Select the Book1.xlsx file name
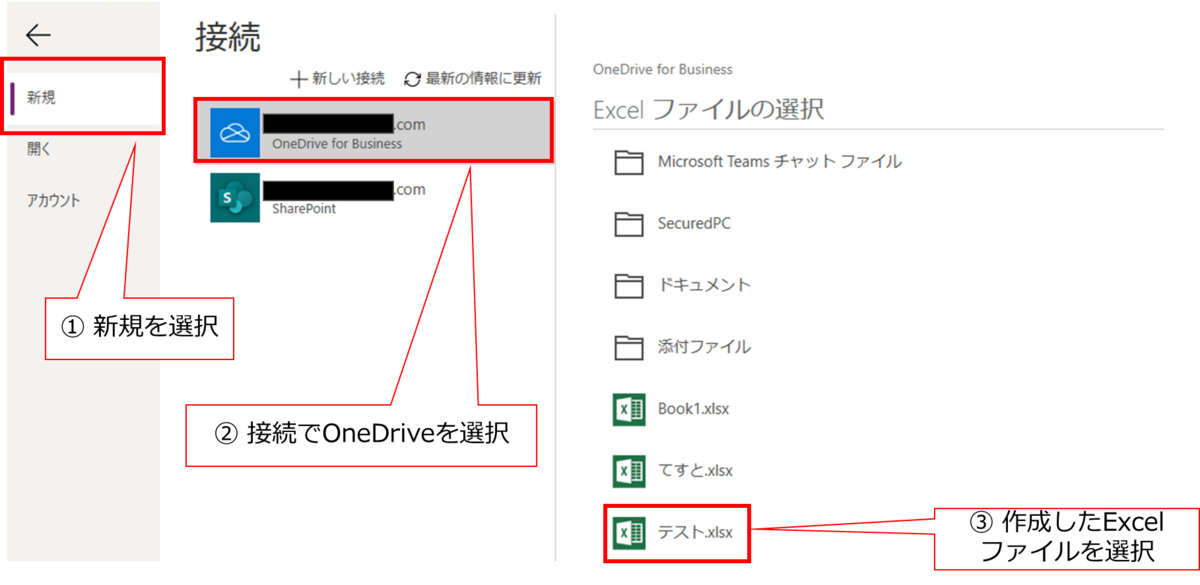Image resolution: width=1200 pixels, height=585 pixels. coord(696,409)
